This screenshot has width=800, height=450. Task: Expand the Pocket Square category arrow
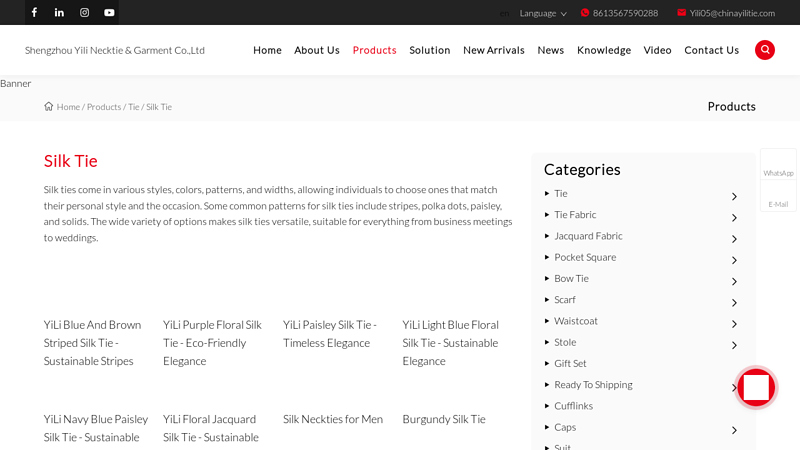click(734, 261)
